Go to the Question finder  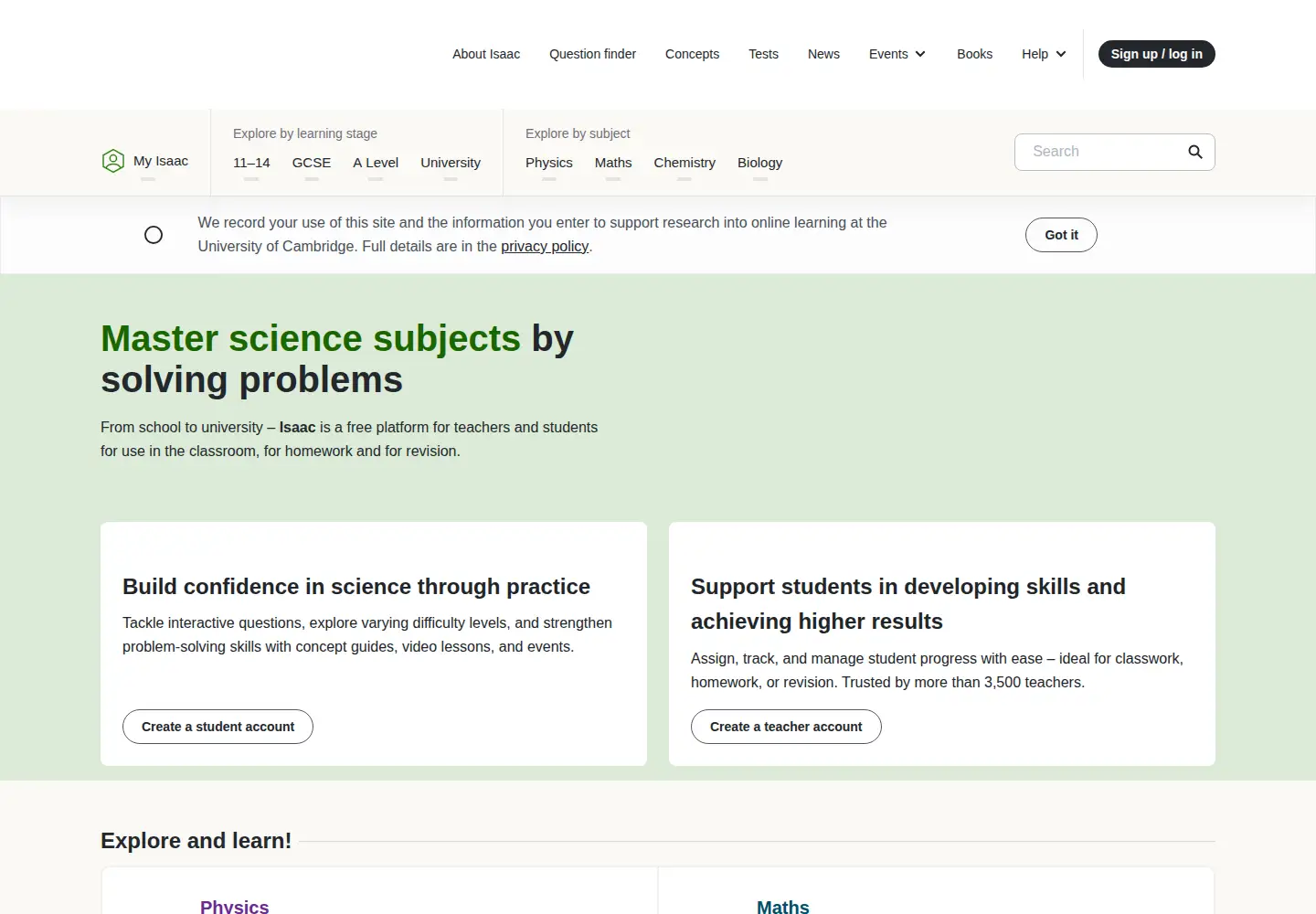pos(592,54)
